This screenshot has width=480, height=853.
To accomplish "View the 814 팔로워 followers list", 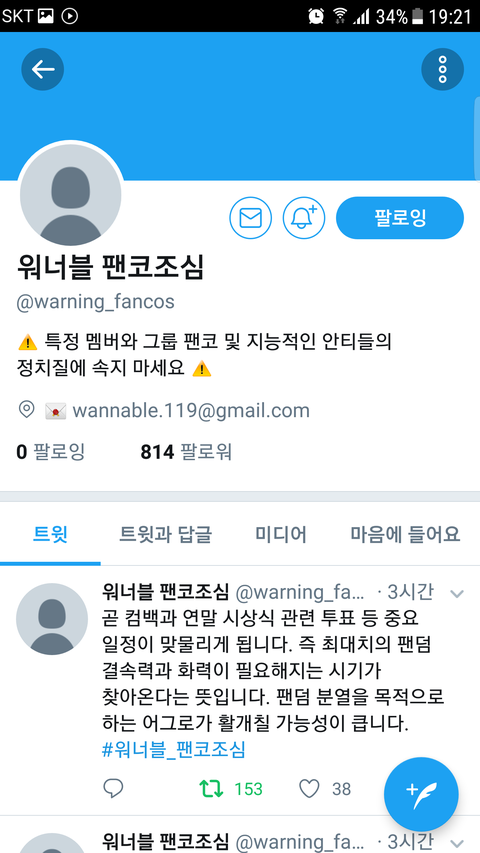I will (186, 452).
